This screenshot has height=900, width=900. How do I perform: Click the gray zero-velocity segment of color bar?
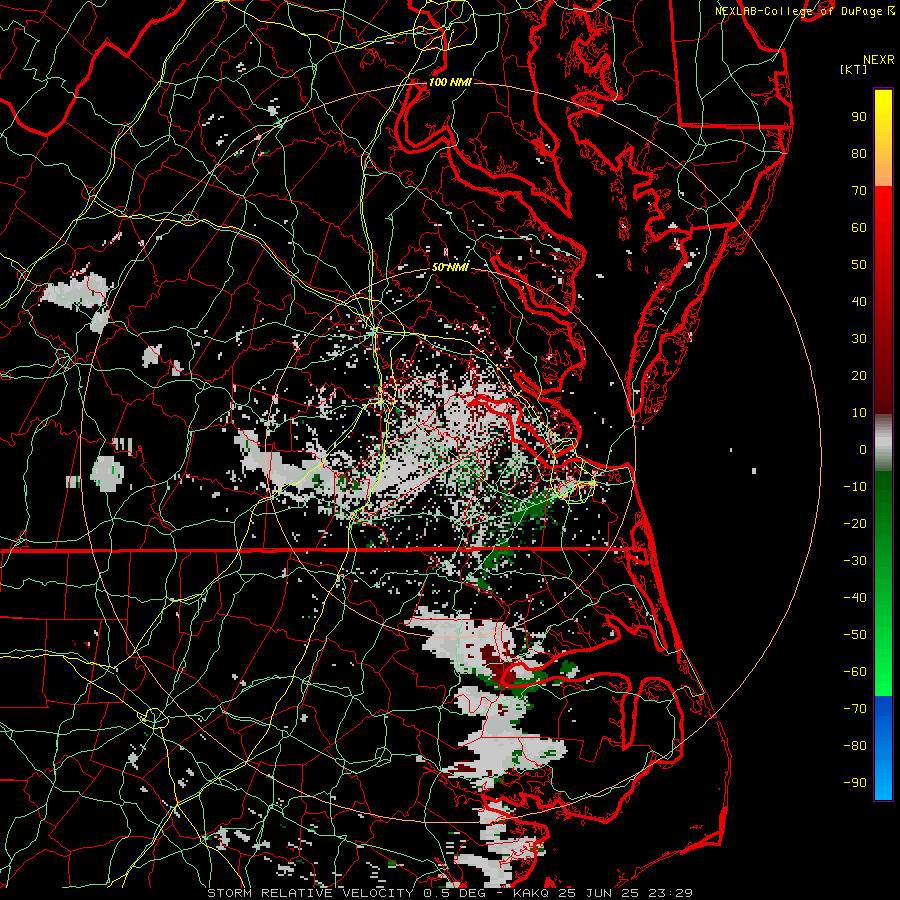[883, 443]
